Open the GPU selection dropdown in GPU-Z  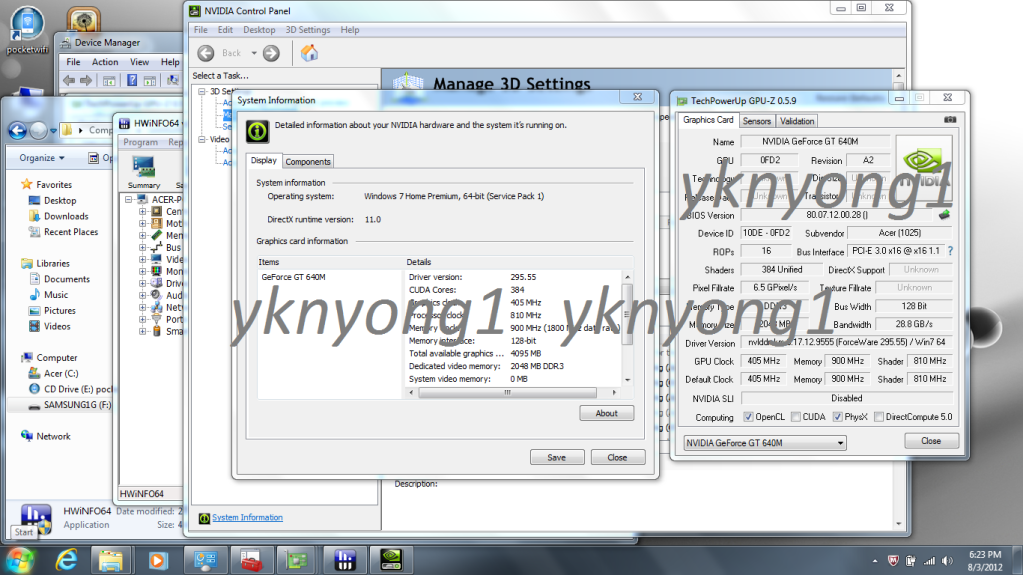click(x=765, y=443)
